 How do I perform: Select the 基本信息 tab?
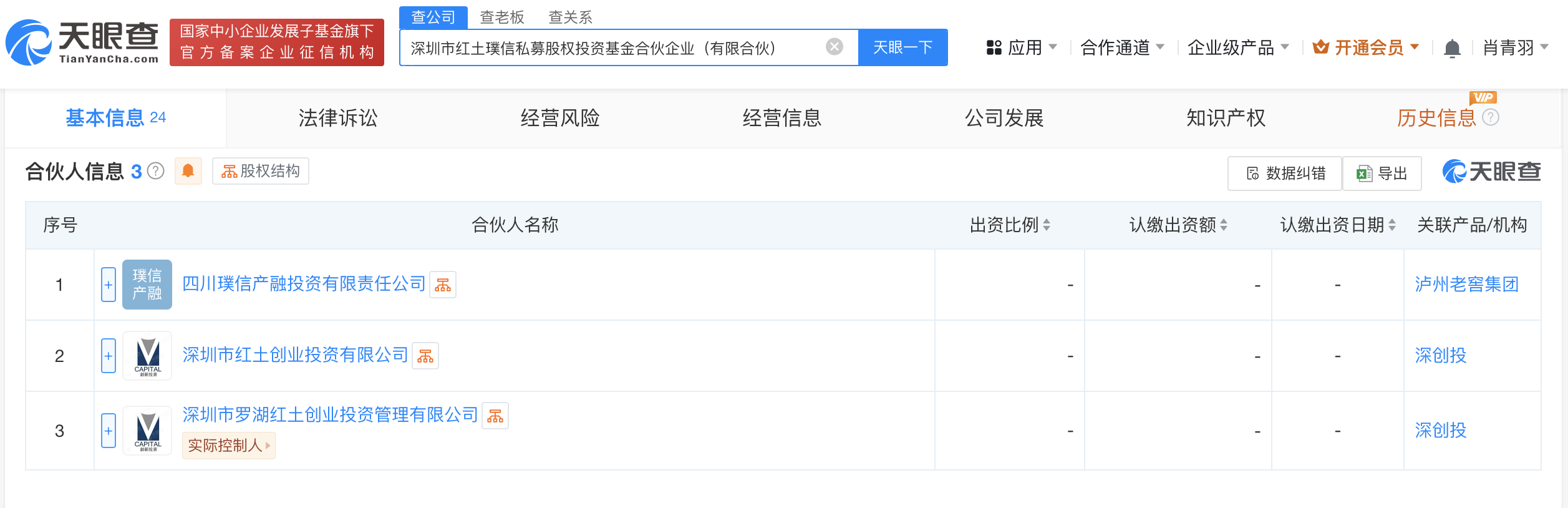pos(116,118)
